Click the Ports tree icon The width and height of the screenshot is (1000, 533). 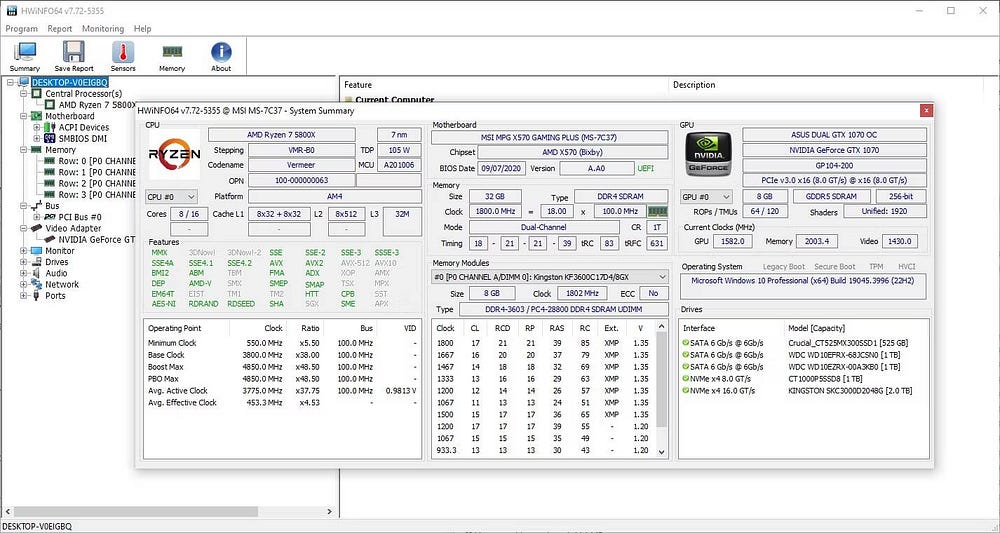[37, 296]
